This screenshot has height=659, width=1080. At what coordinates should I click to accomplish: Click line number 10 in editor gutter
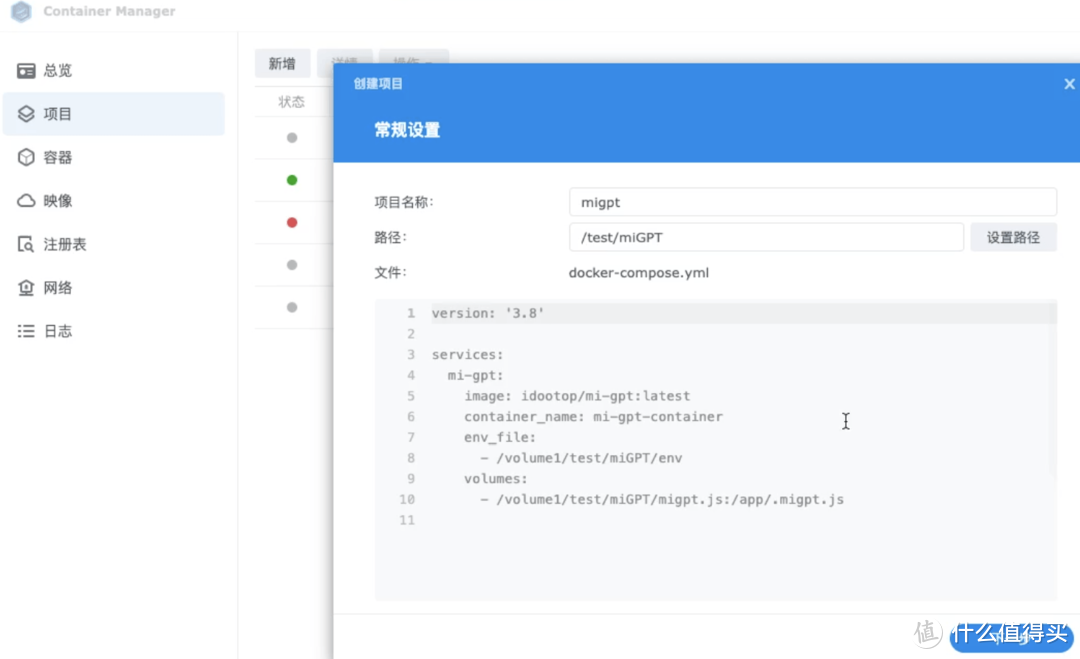406,500
